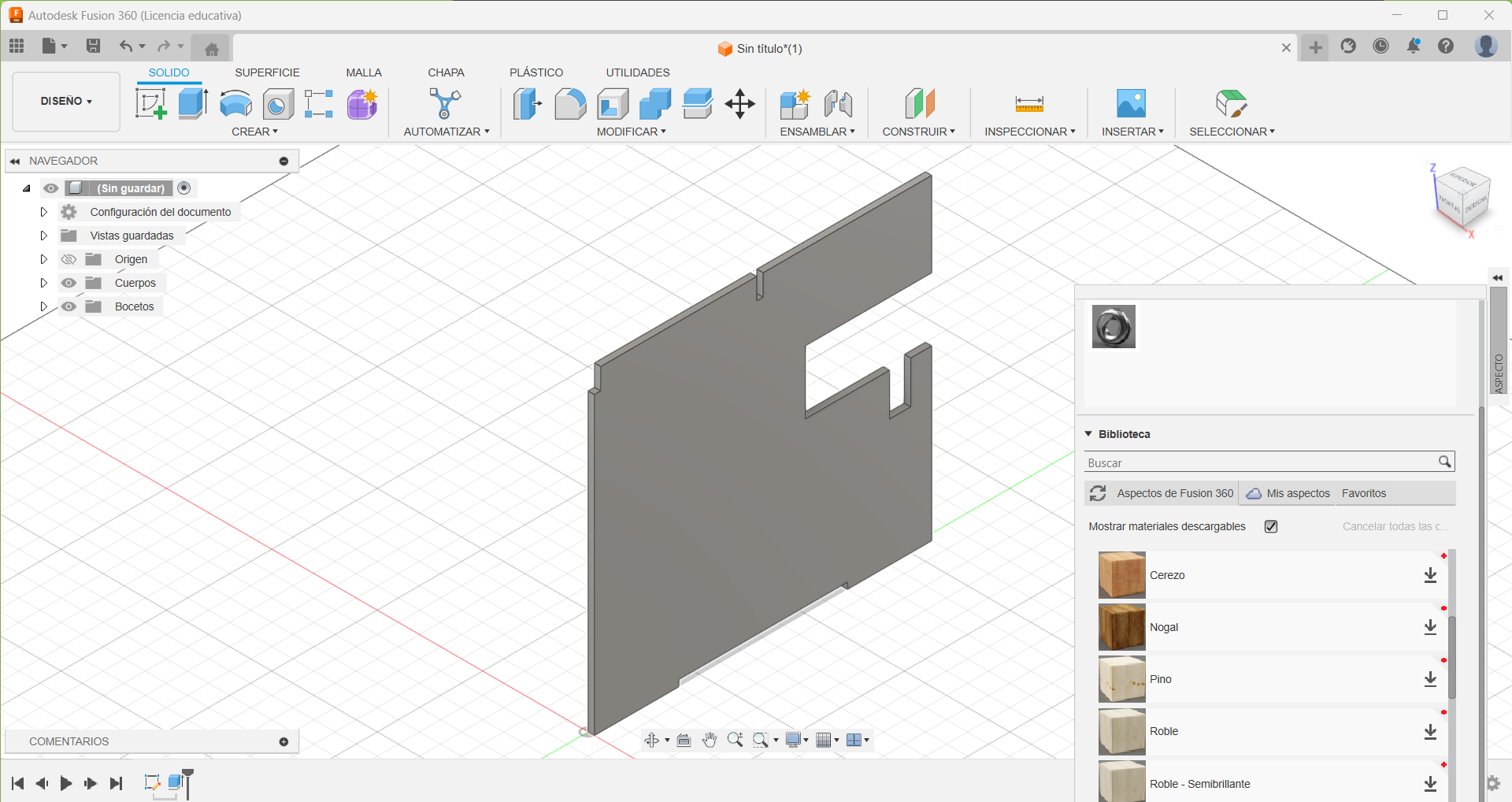Select the Revolve tool
The image size is (1512, 802).
point(235,103)
